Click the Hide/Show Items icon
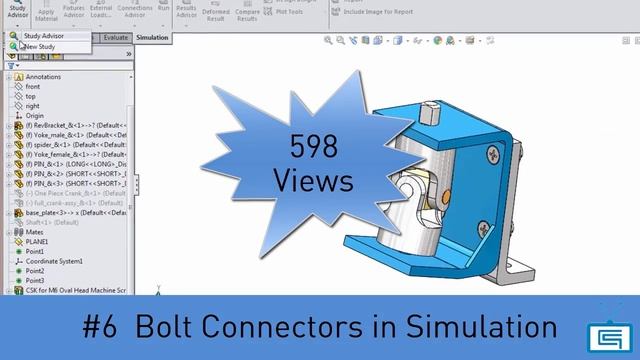640x360 pixels. point(418,40)
